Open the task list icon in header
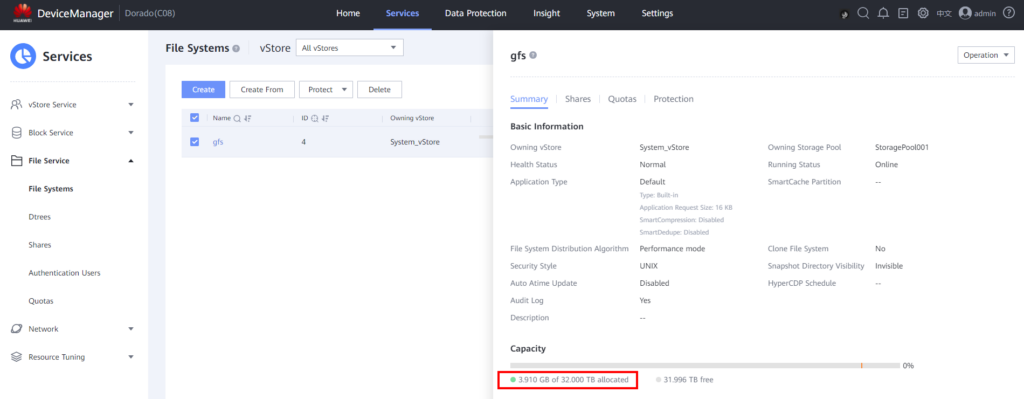Screen dimensions: 1024x399 [903, 13]
